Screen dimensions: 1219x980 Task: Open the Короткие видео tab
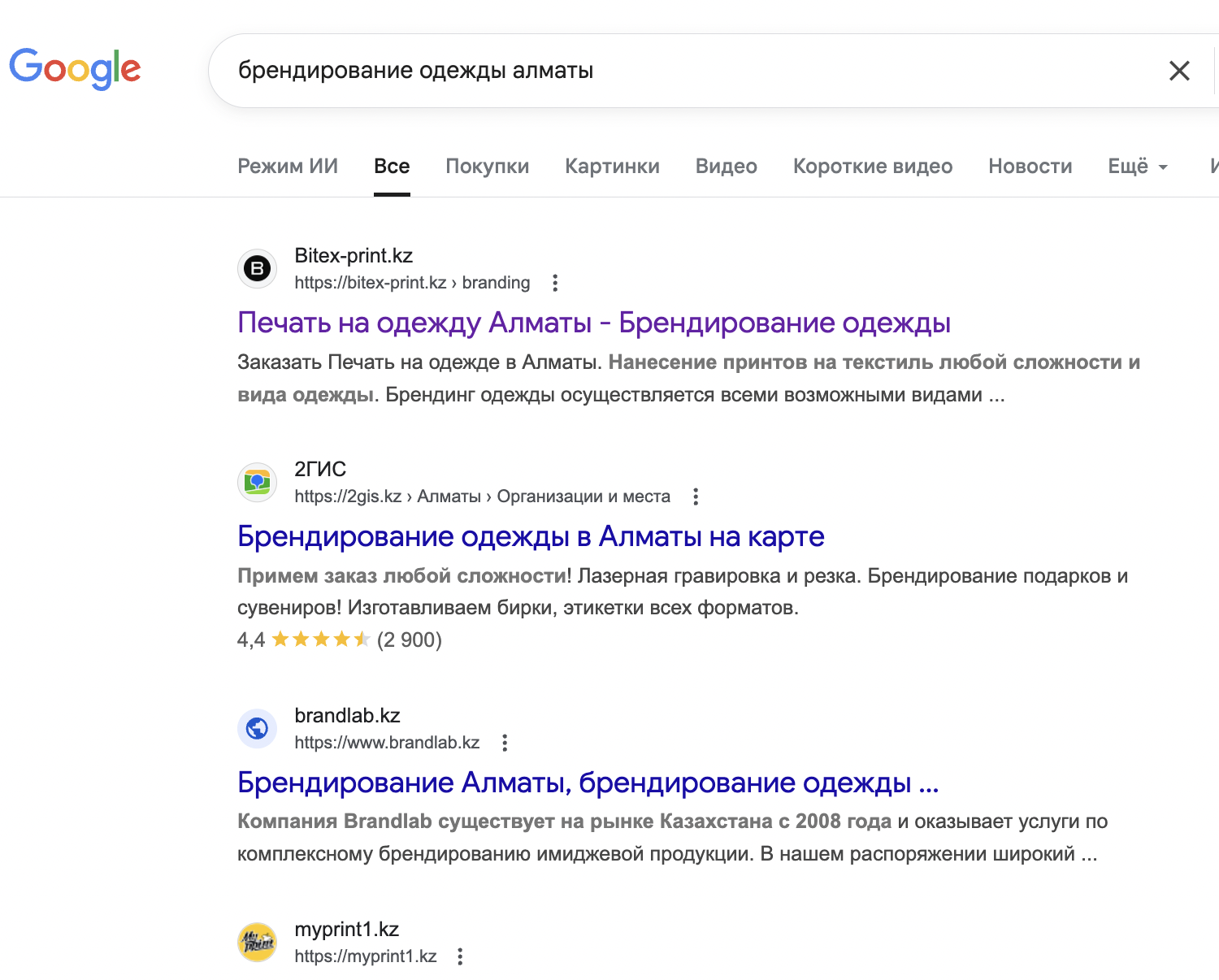point(873,167)
